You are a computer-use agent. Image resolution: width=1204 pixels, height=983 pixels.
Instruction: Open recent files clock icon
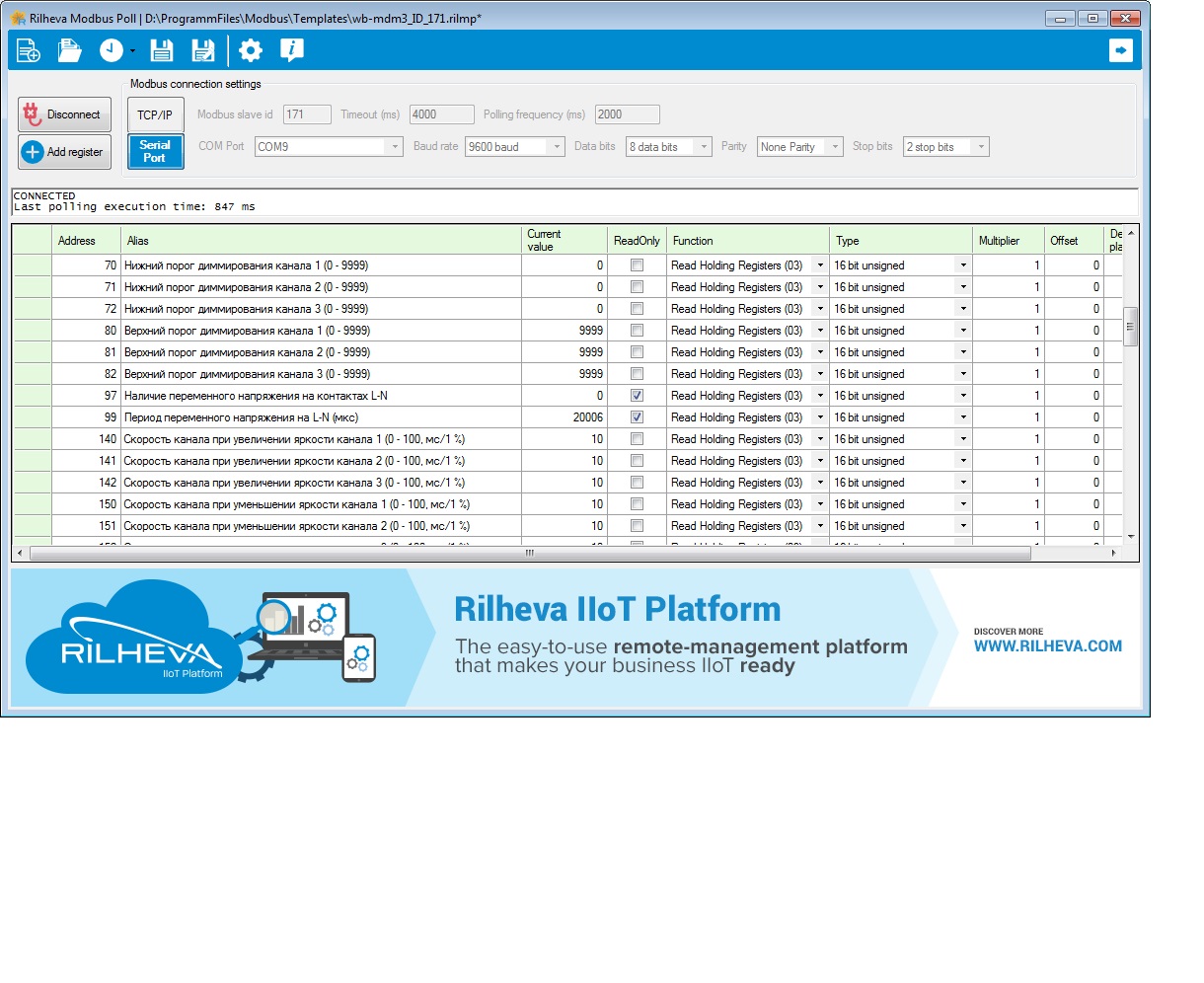(112, 50)
